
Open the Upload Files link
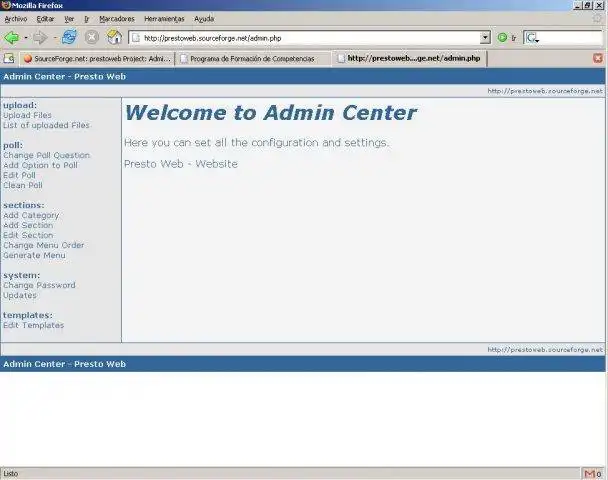[27, 115]
